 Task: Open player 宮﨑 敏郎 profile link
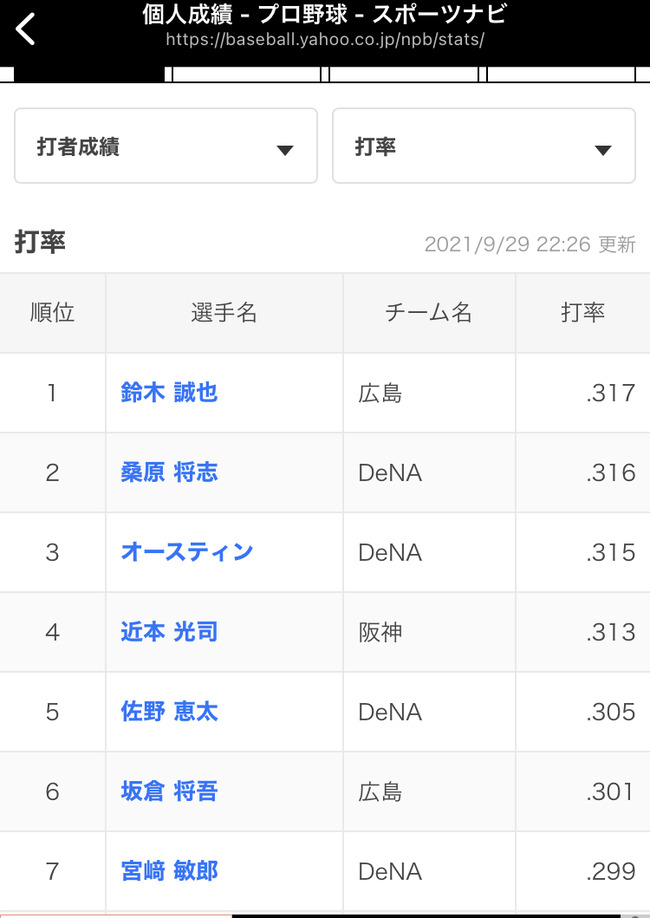click(x=169, y=871)
